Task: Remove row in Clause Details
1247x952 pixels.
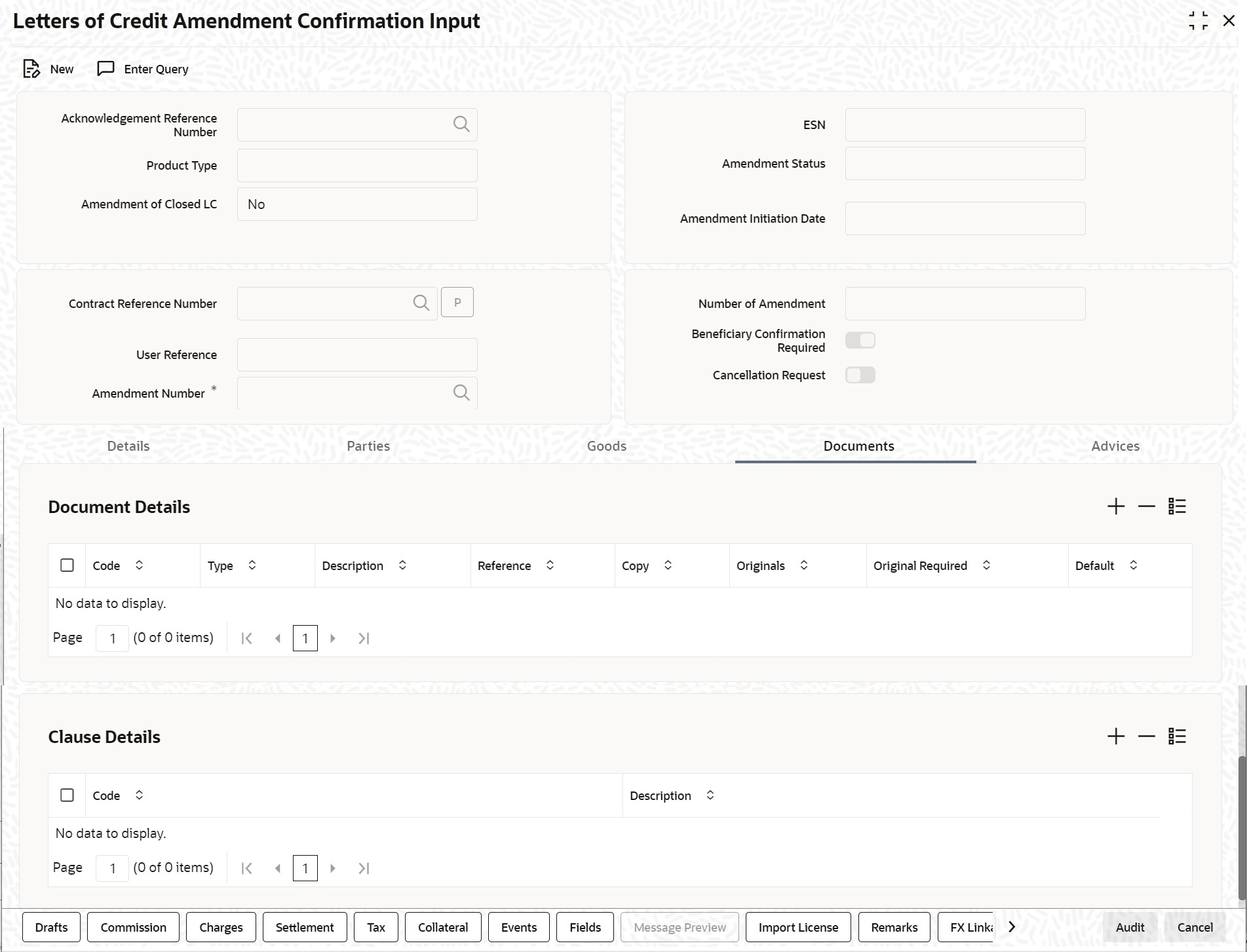Action: tap(1147, 736)
